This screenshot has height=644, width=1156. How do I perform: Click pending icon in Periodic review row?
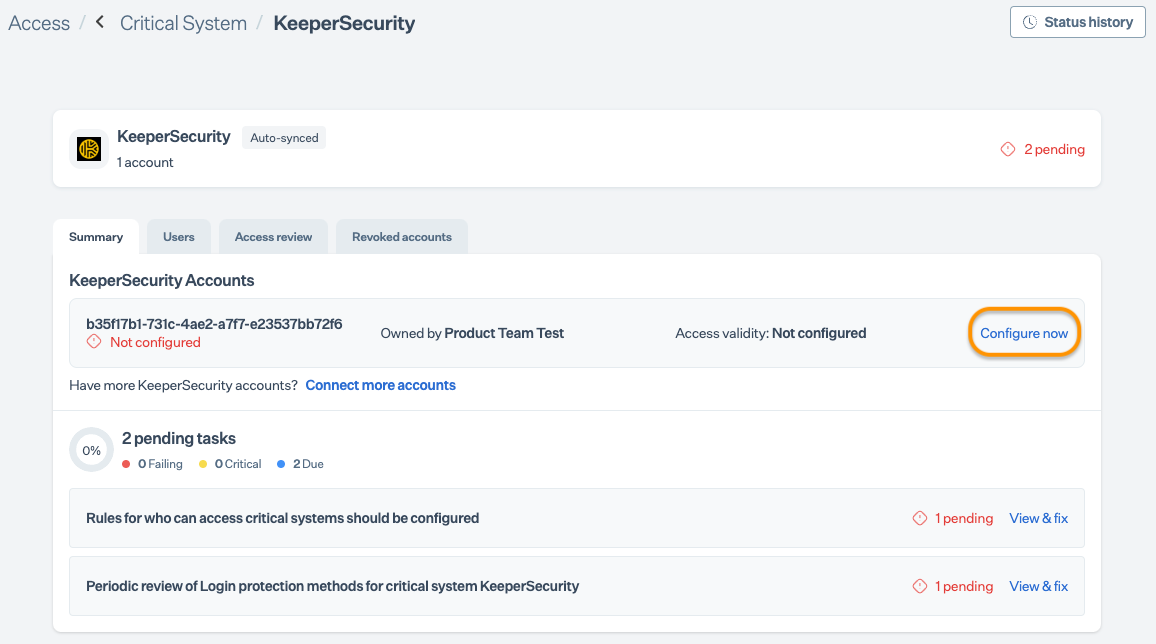pyautogui.click(x=919, y=586)
